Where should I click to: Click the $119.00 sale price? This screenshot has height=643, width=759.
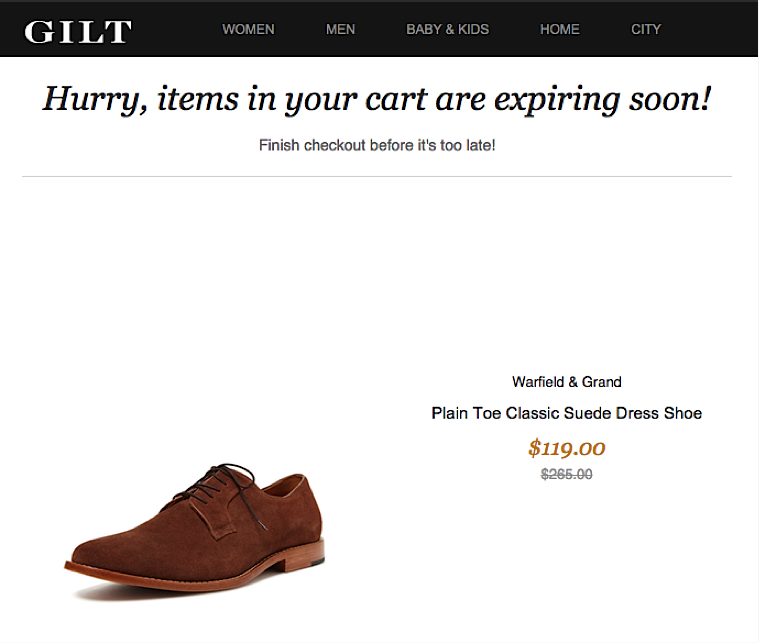click(566, 448)
